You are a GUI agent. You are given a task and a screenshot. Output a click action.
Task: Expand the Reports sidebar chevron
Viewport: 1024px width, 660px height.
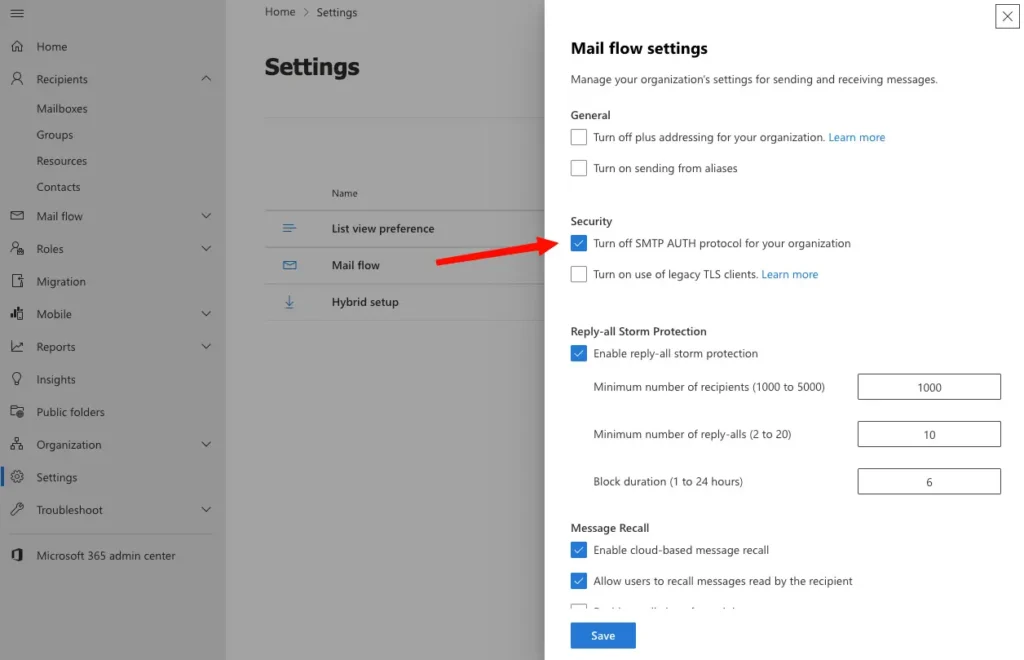point(206,346)
